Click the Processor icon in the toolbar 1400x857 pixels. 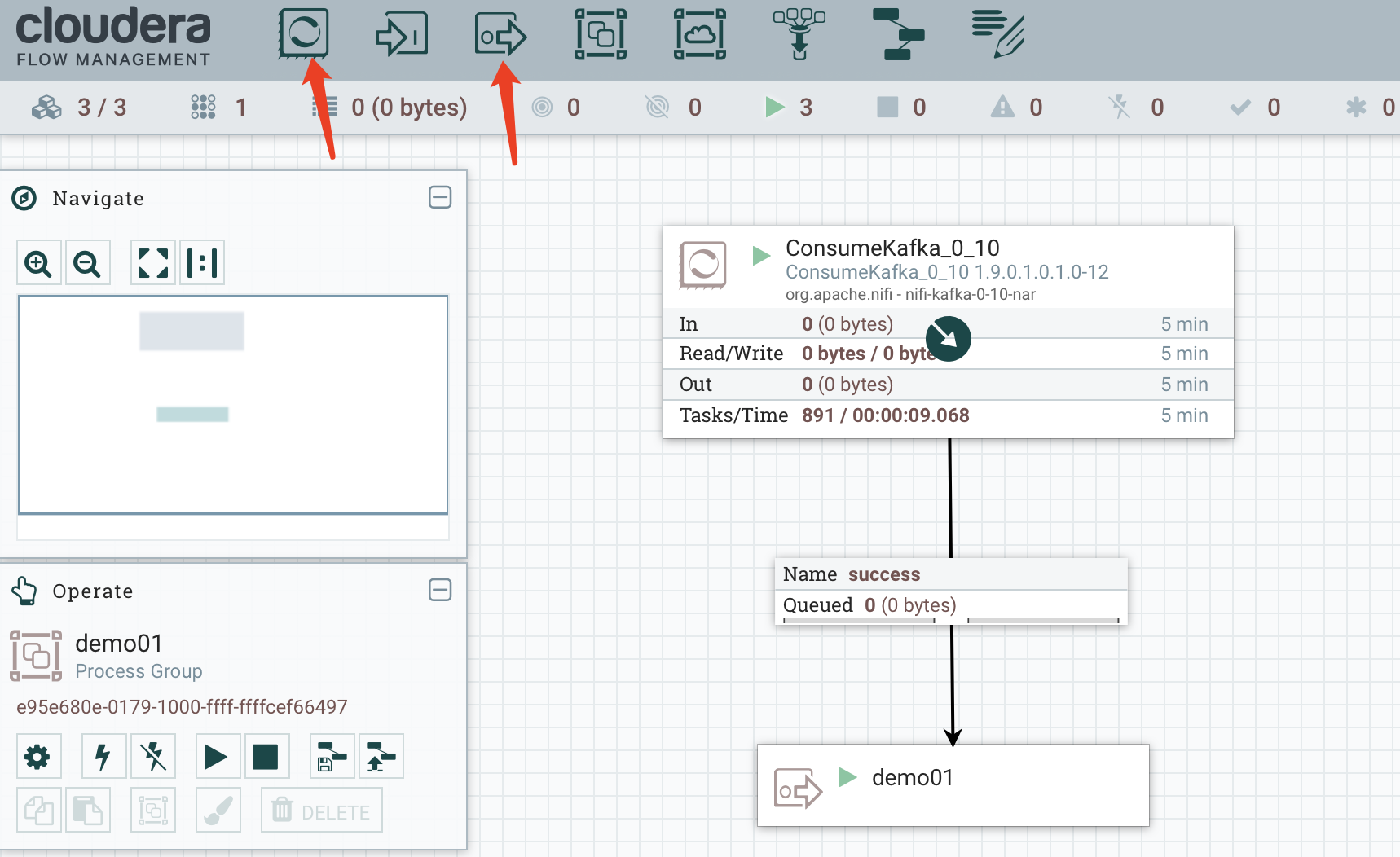(x=303, y=33)
